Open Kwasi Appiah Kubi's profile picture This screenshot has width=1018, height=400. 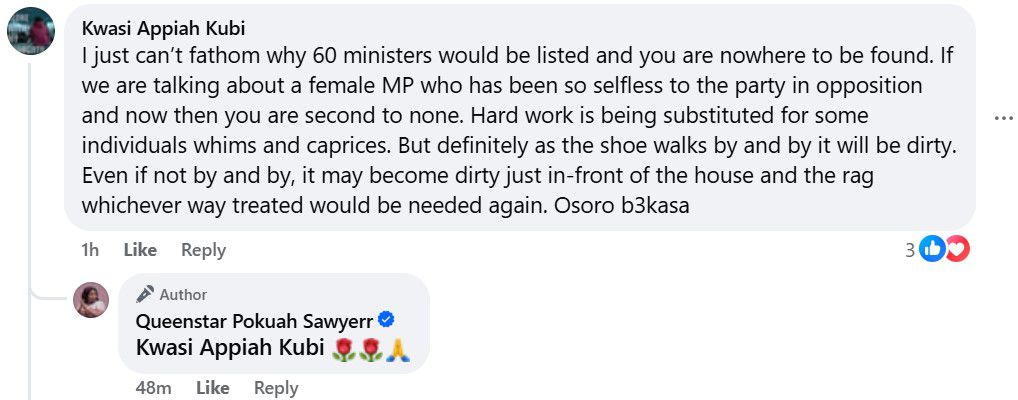click(30, 31)
